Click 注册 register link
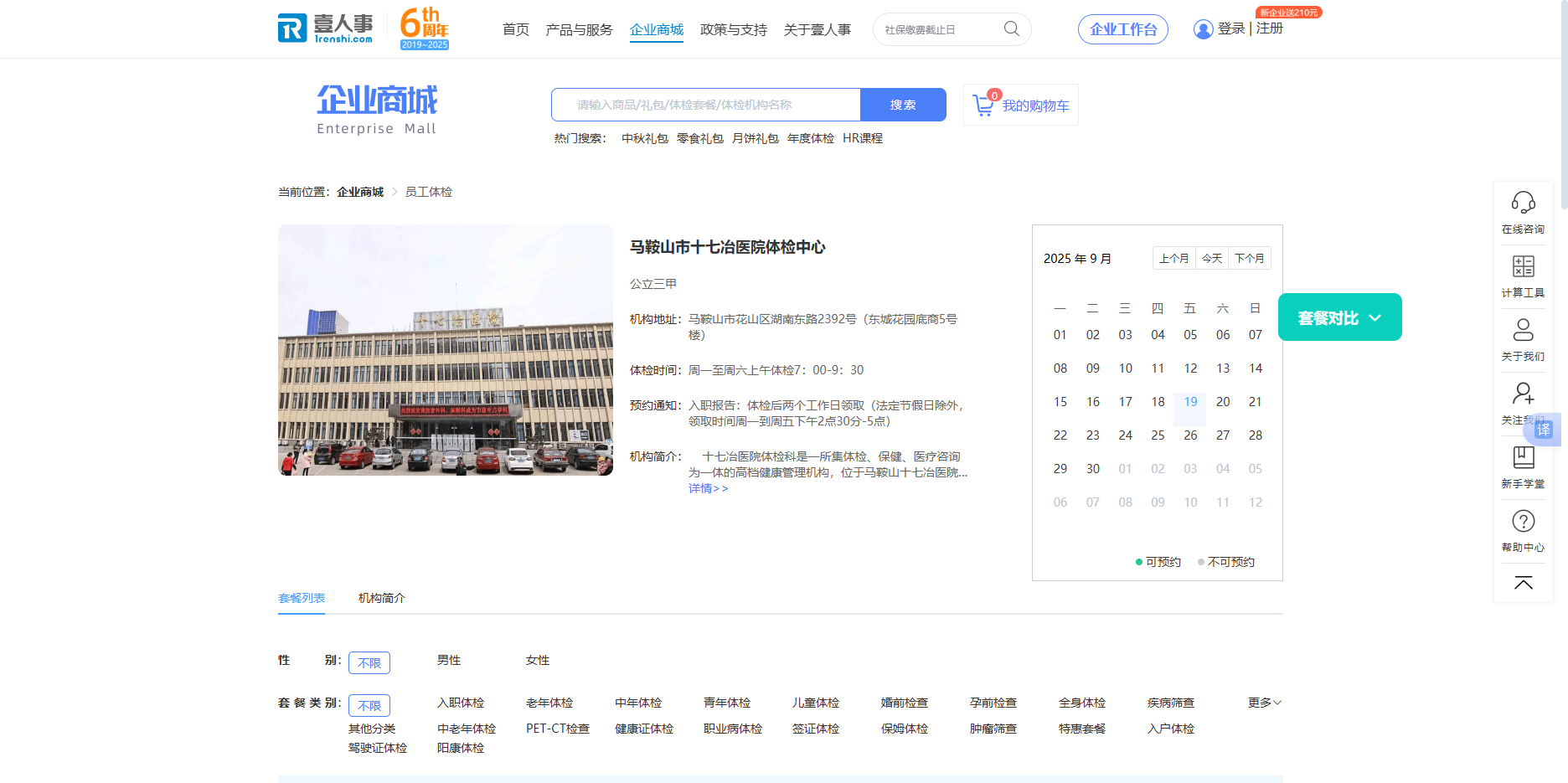The height and width of the screenshot is (783, 1568). [x=1270, y=28]
